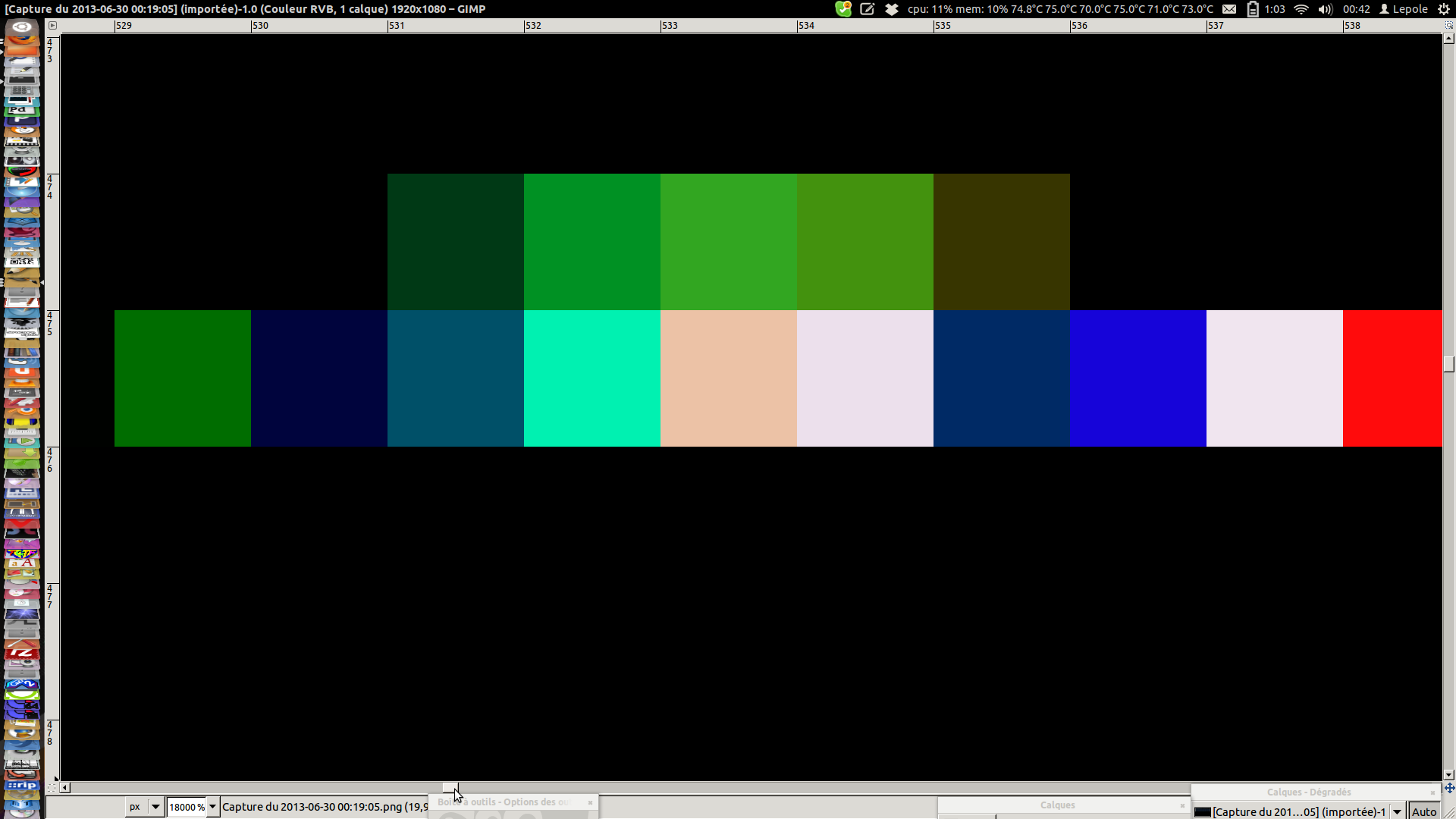Open the Wi-Fi network indicator

[x=1301, y=9]
